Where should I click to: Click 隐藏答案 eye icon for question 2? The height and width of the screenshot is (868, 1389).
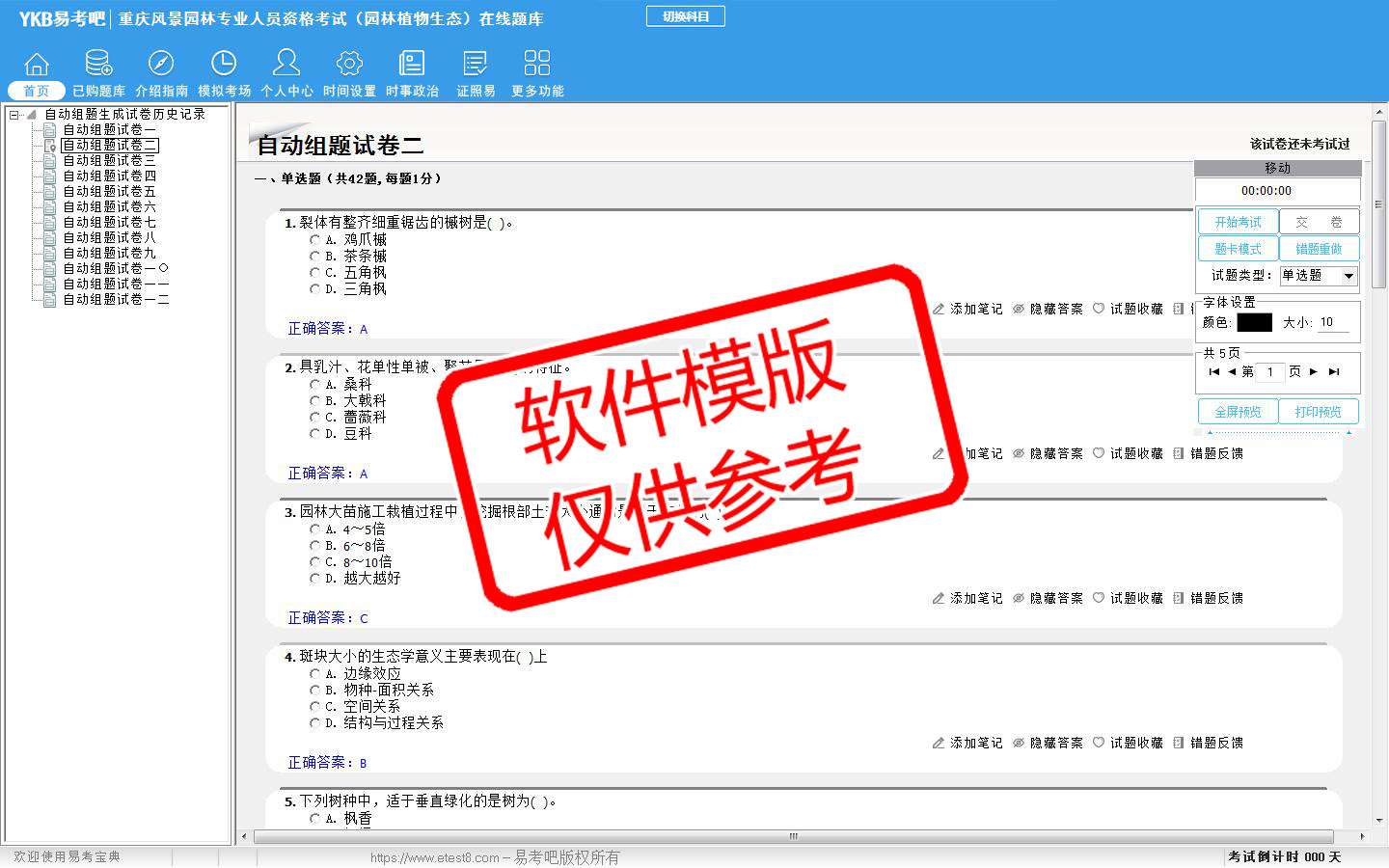pyautogui.click(x=1019, y=453)
